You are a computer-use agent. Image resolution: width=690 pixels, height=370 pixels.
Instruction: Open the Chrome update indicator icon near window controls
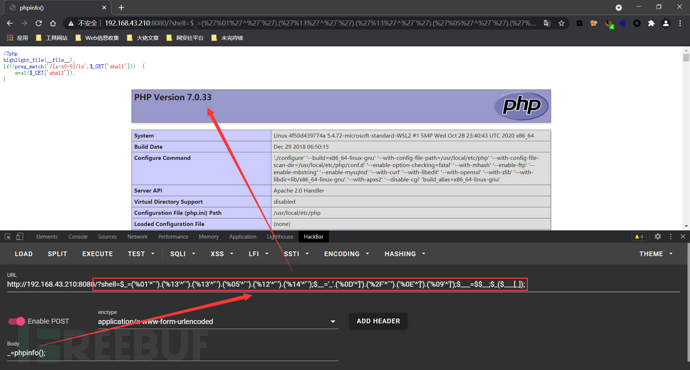[619, 7]
